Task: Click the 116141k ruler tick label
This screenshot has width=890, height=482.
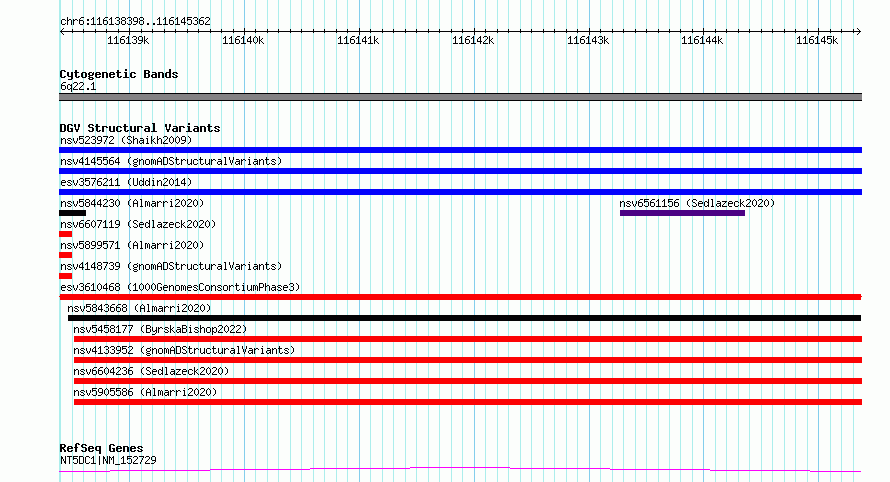Action: coord(358,40)
